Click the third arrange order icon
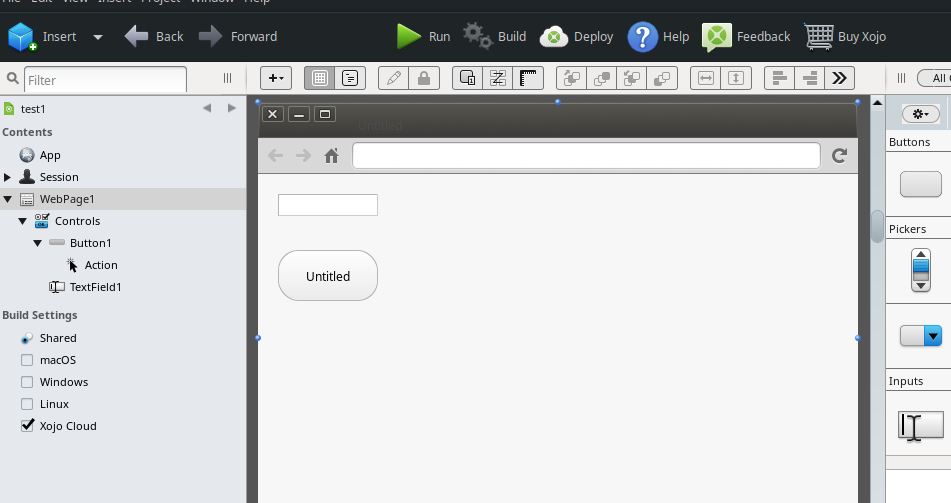The height and width of the screenshot is (503, 951). point(632,78)
